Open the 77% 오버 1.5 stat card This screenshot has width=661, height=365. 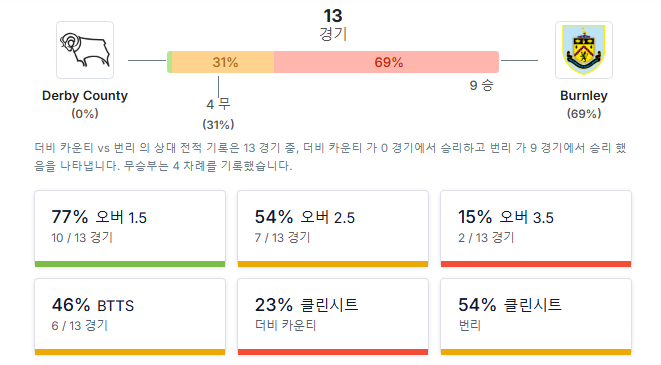pyautogui.click(x=130, y=229)
